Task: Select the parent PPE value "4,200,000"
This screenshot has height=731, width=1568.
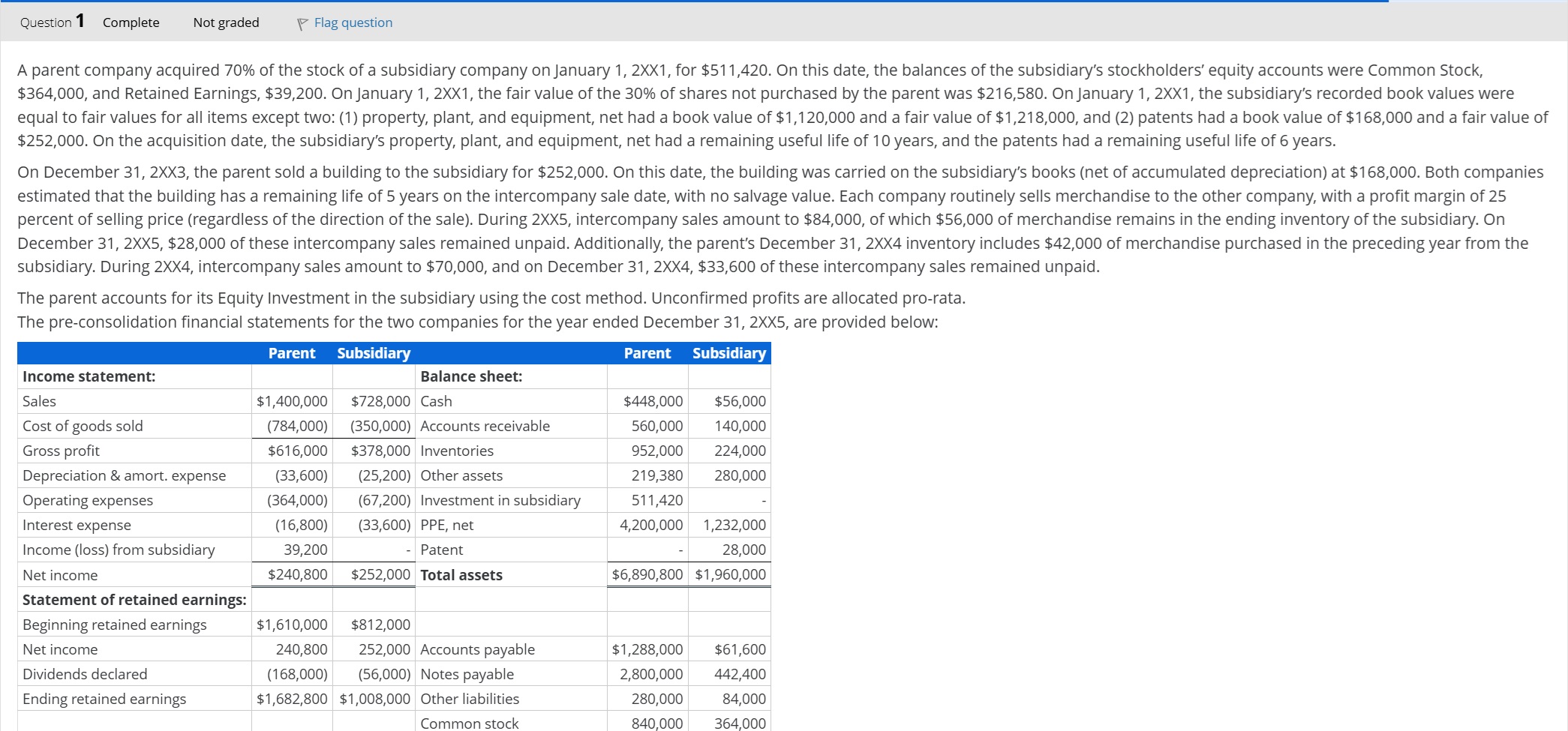Action: click(651, 525)
